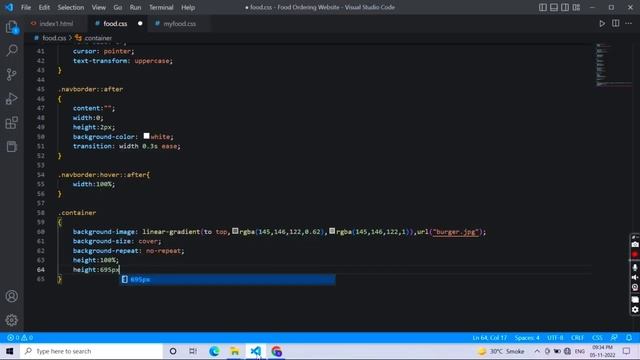This screenshot has height=360, width=640.
Task: Open the Source Control view
Action: (12, 74)
